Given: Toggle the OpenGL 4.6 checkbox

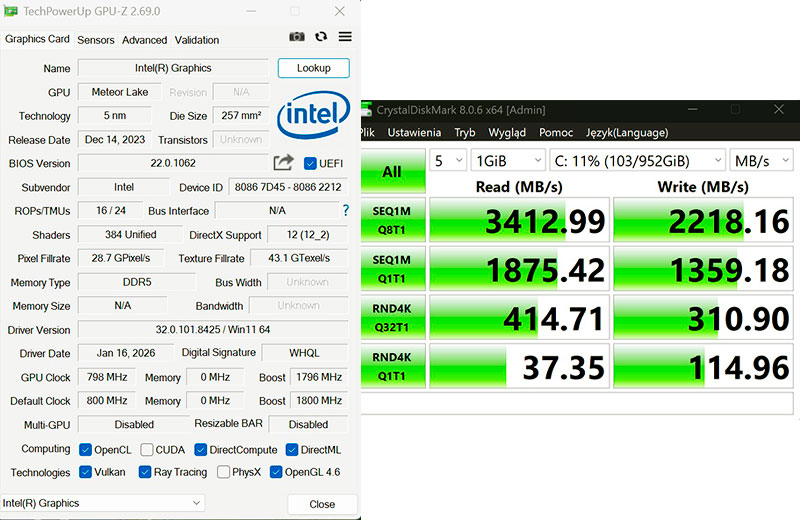Looking at the screenshot, I should [x=276, y=472].
